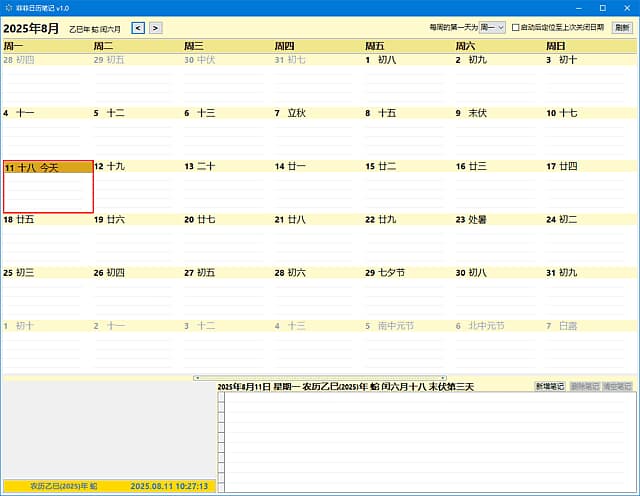Select August 1 初八 date cell
The image size is (640, 496).
407,77
